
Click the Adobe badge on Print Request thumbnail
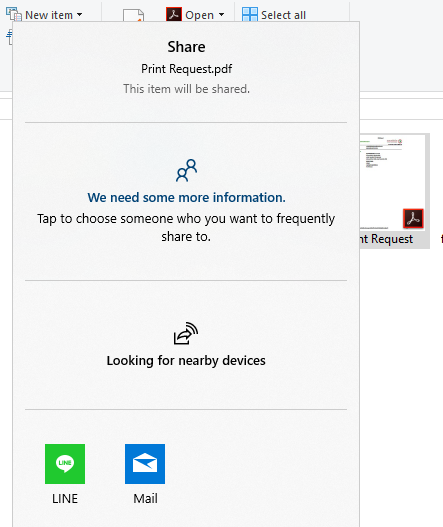tap(413, 218)
